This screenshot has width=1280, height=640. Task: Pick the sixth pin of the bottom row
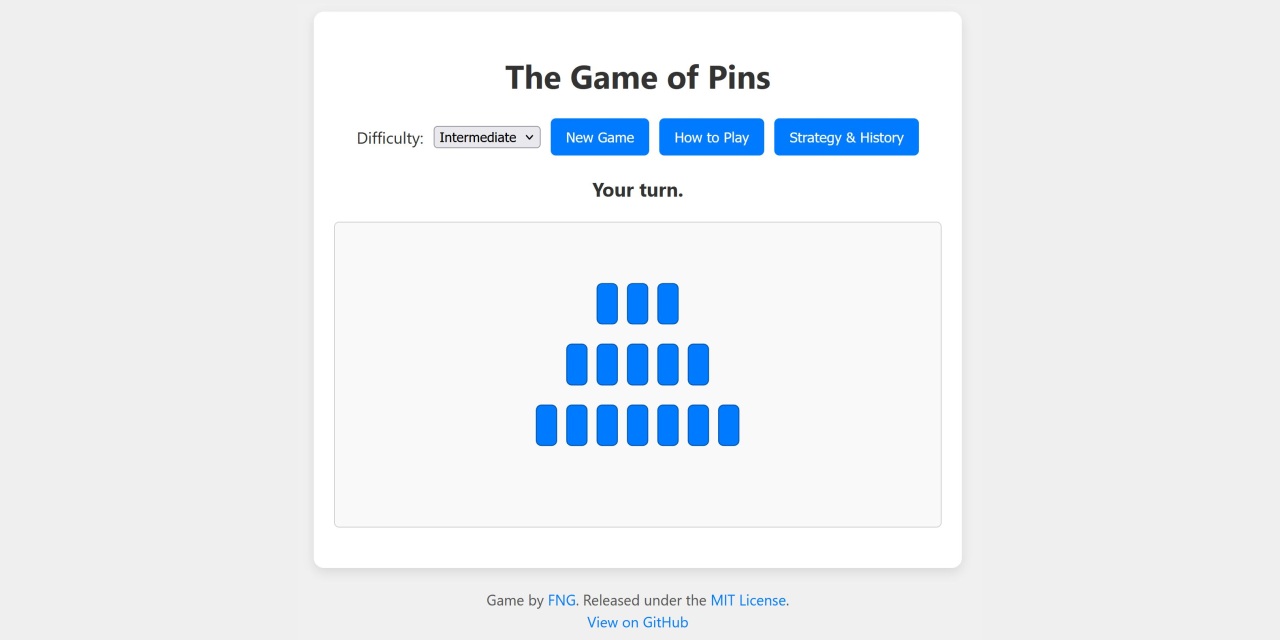697,424
